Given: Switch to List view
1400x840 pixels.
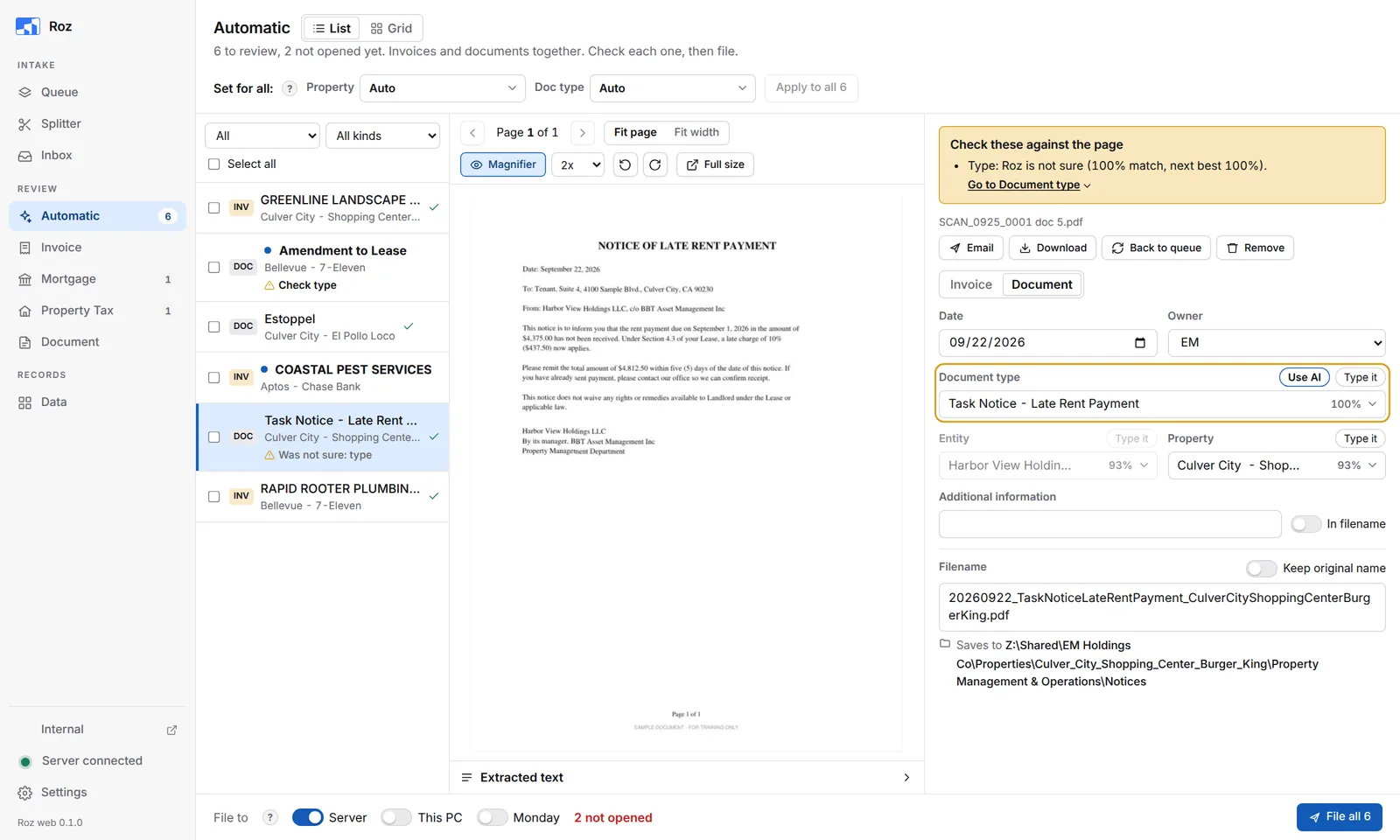Looking at the screenshot, I should pyautogui.click(x=332, y=28).
